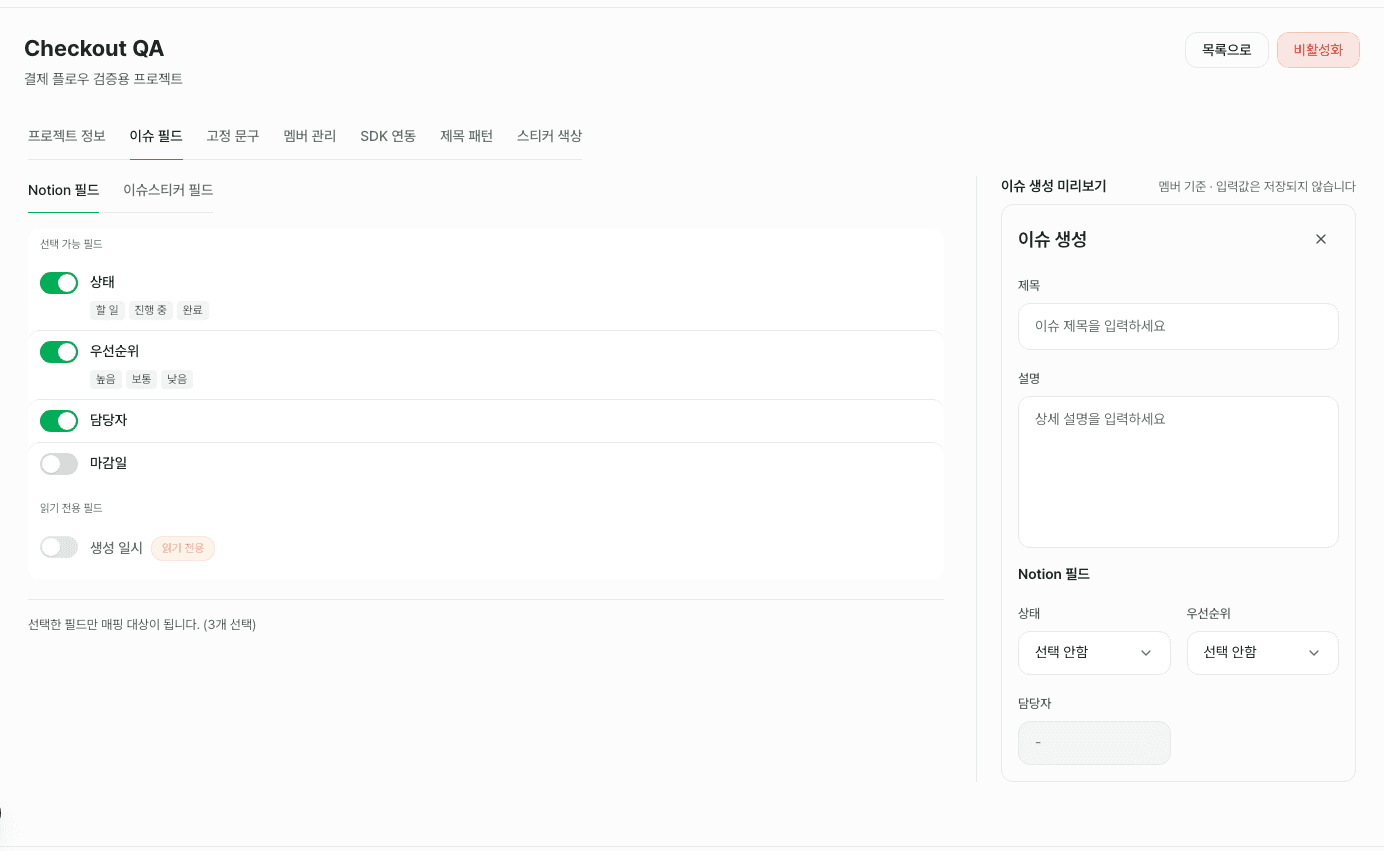Switch to the 프로젝트 정보 tab
The image size is (1384, 851).
pyautogui.click(x=66, y=136)
